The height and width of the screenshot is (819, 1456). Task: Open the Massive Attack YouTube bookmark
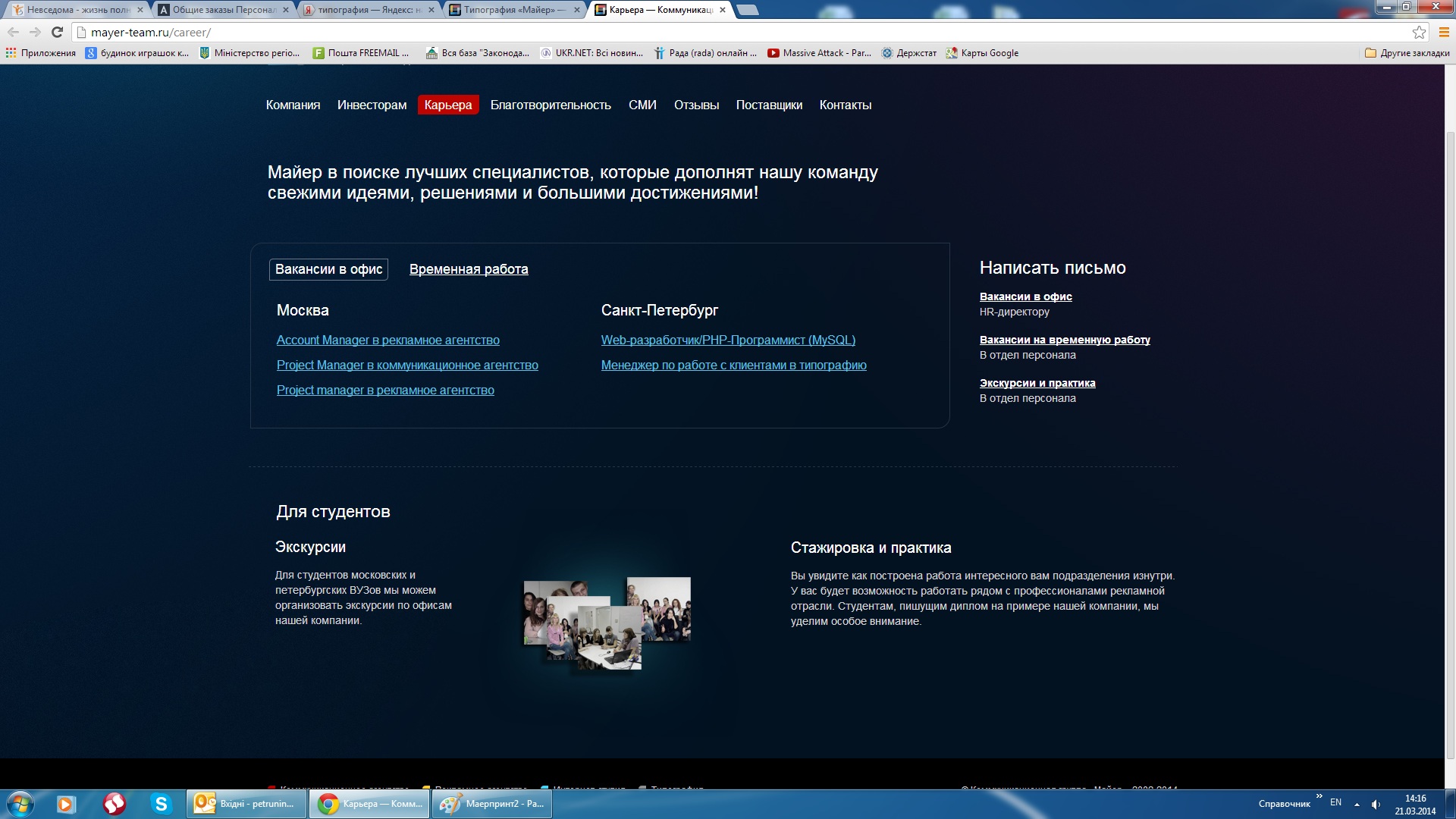[819, 53]
